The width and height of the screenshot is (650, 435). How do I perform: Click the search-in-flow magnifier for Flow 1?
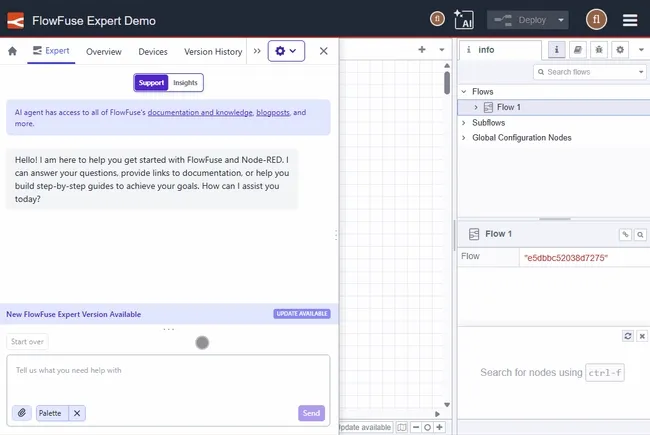640,234
